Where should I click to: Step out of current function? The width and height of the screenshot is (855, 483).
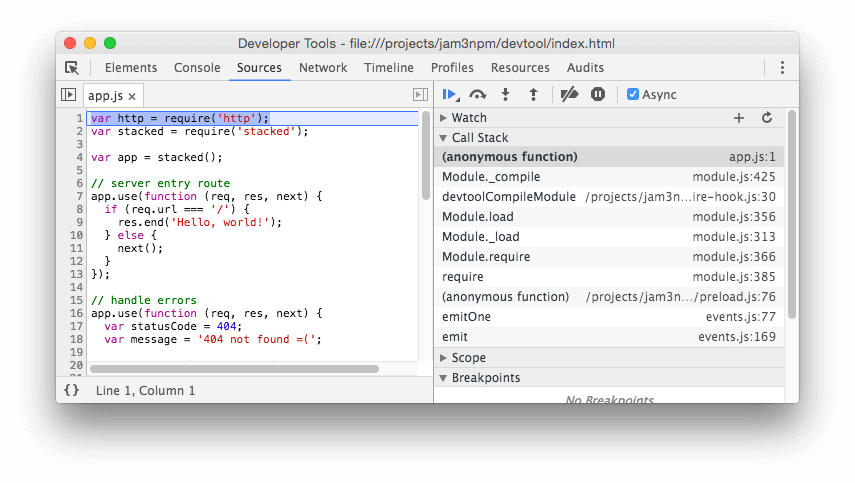(533, 94)
